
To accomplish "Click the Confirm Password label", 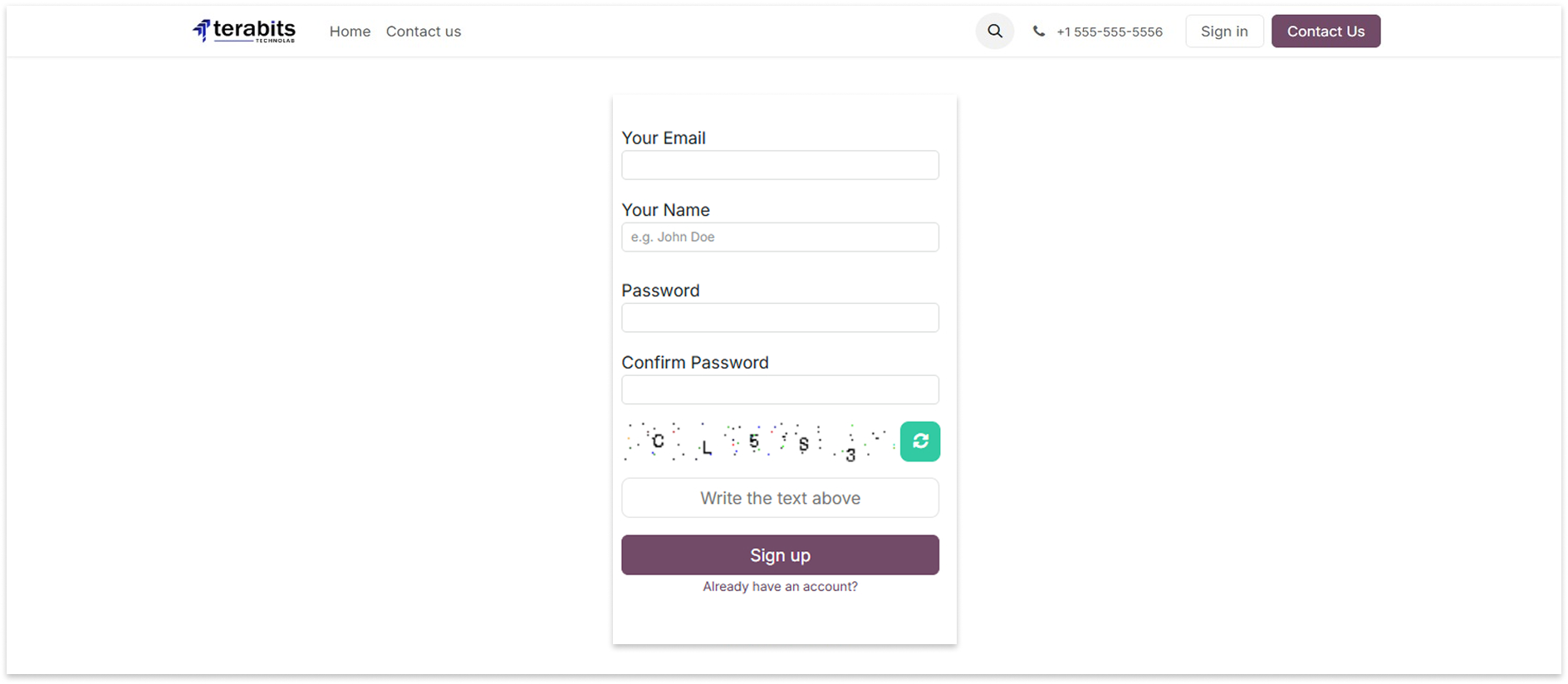I will (695, 363).
